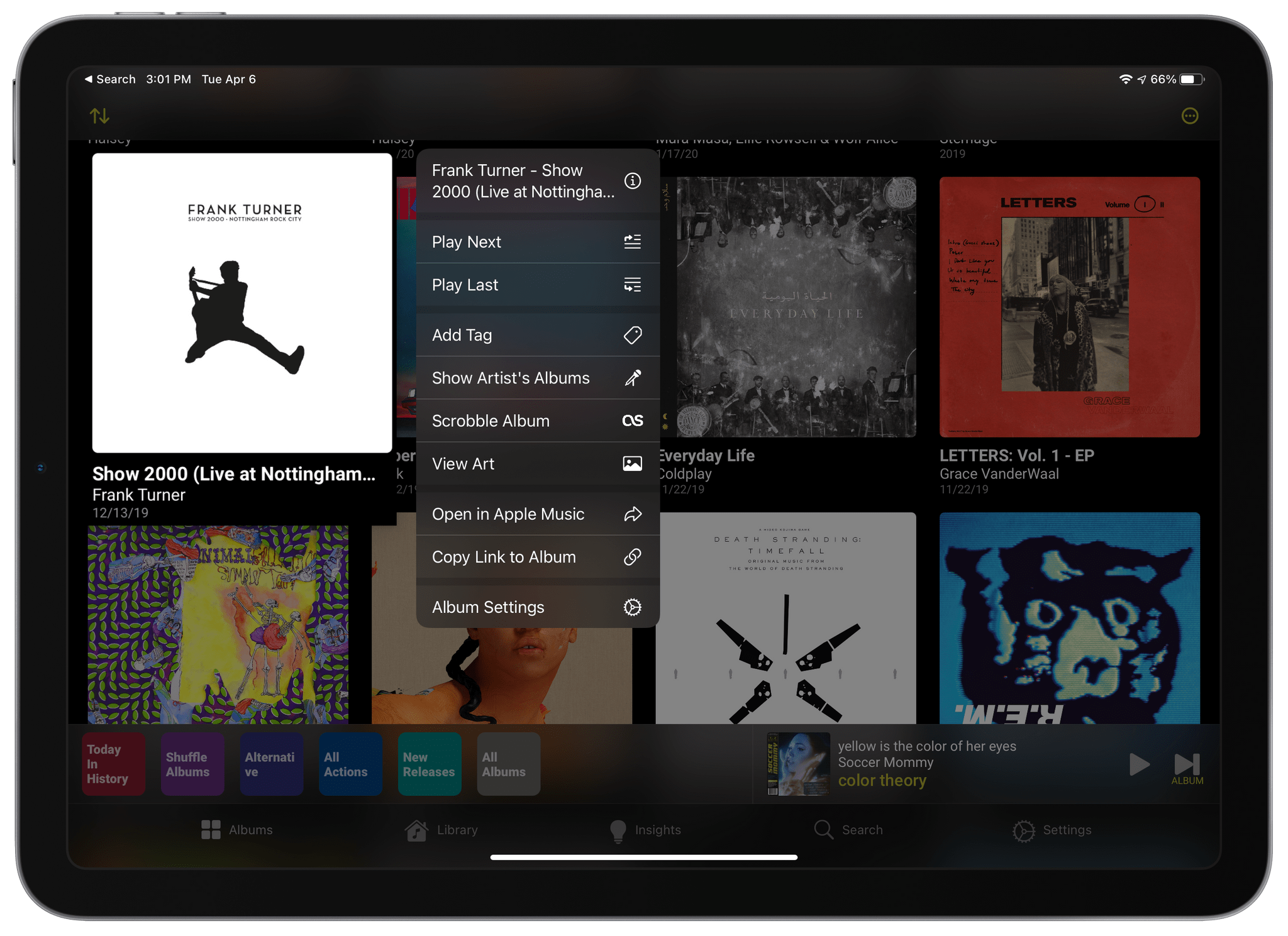The height and width of the screenshot is (936, 1288).
Task: Switch to the Library tab
Action: point(441,830)
